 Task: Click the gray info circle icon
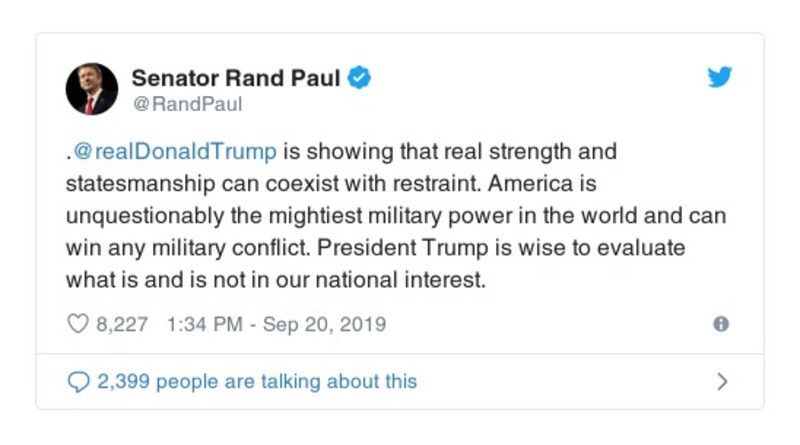pos(720,324)
